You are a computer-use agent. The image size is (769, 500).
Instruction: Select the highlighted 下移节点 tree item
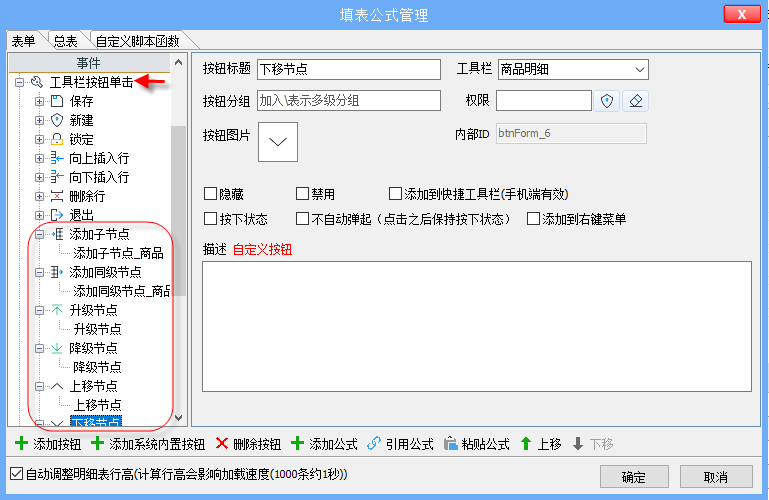coord(96,421)
